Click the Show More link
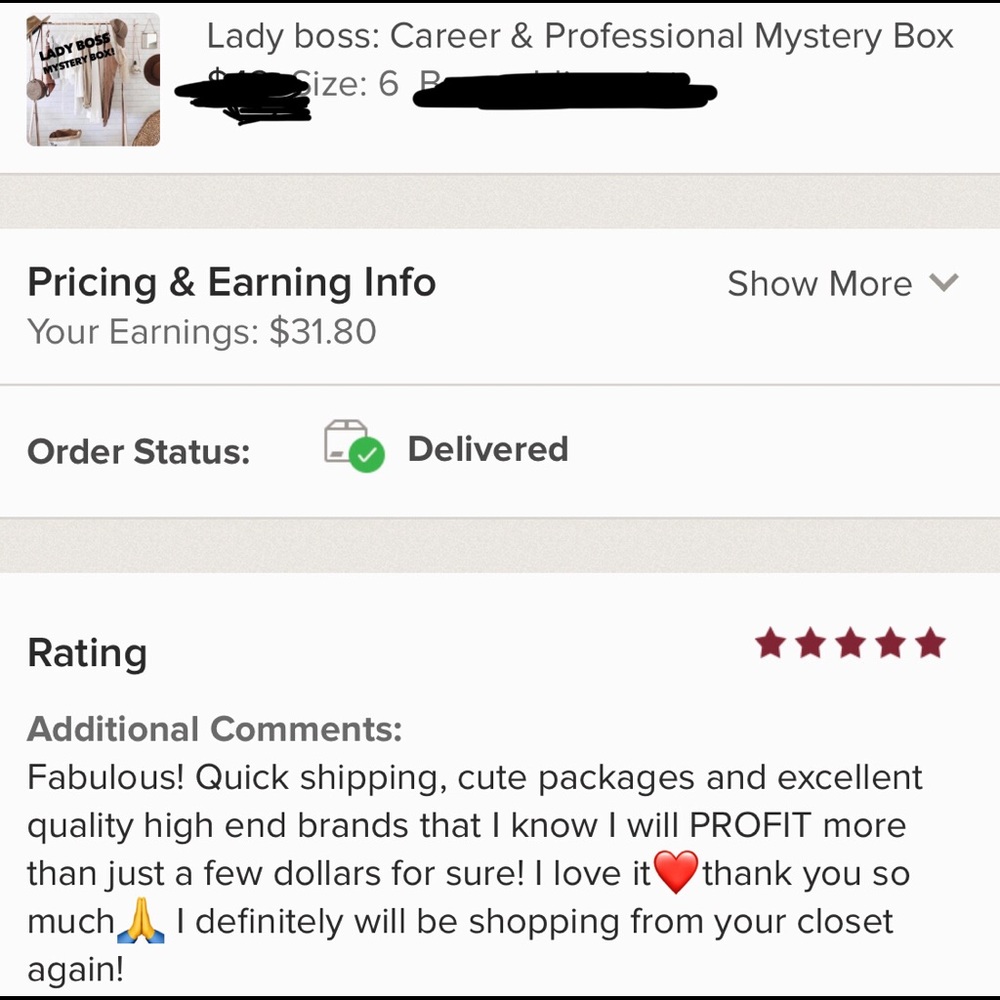Screen dimensions: 1000x1000 click(x=819, y=284)
